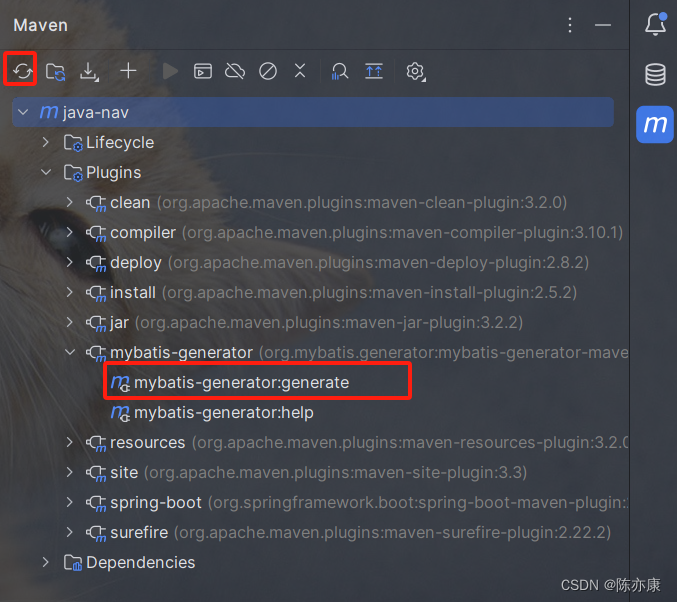Click Analyze Dependencies icon

pos(339,71)
